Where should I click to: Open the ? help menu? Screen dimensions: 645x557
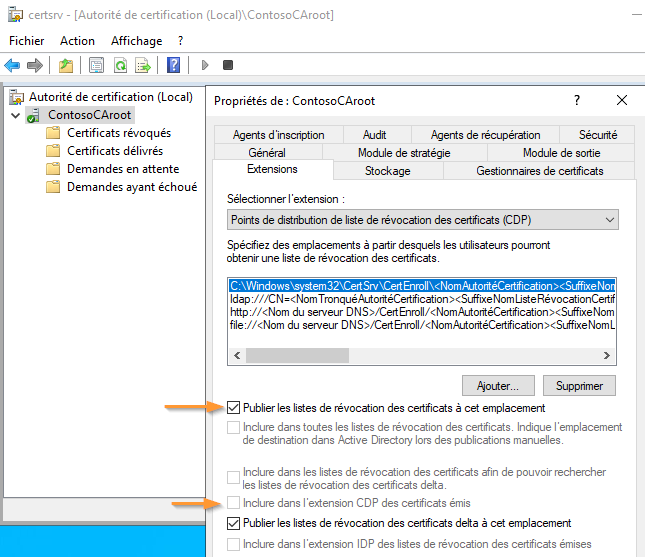point(180,41)
